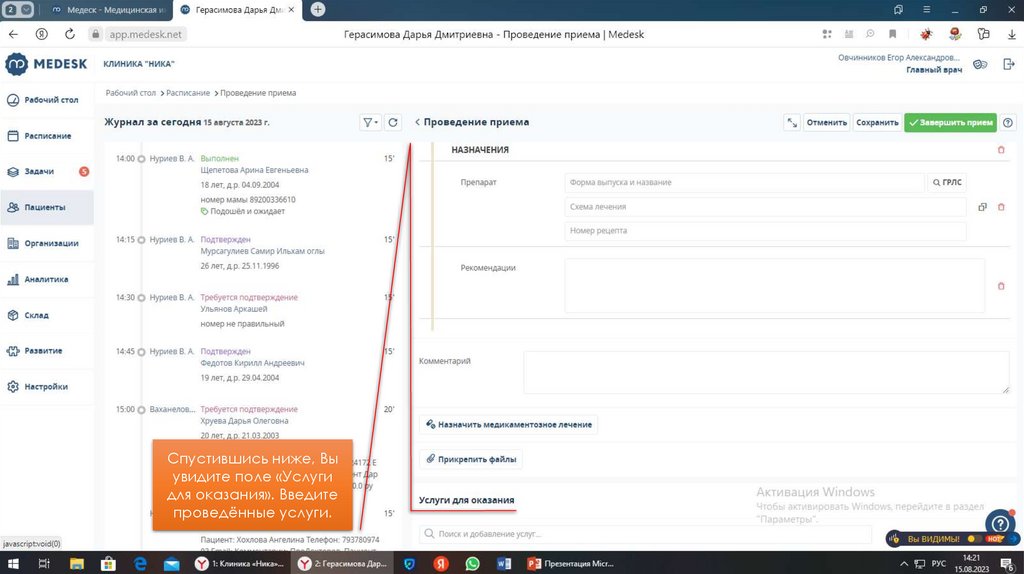Click the Отменить button
1024x574 pixels.
coord(827,122)
